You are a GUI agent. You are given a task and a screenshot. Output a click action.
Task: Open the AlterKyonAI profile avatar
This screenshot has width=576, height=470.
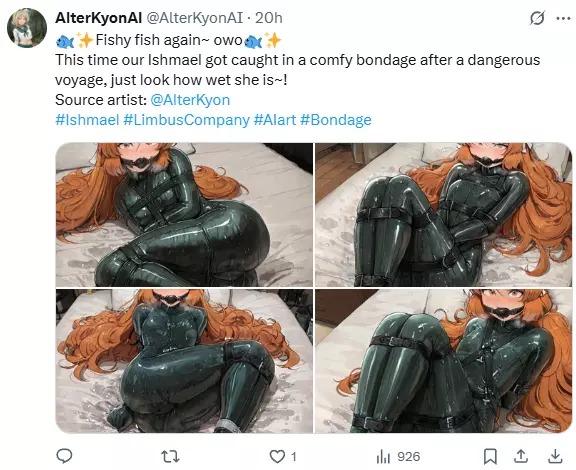tap(27, 28)
